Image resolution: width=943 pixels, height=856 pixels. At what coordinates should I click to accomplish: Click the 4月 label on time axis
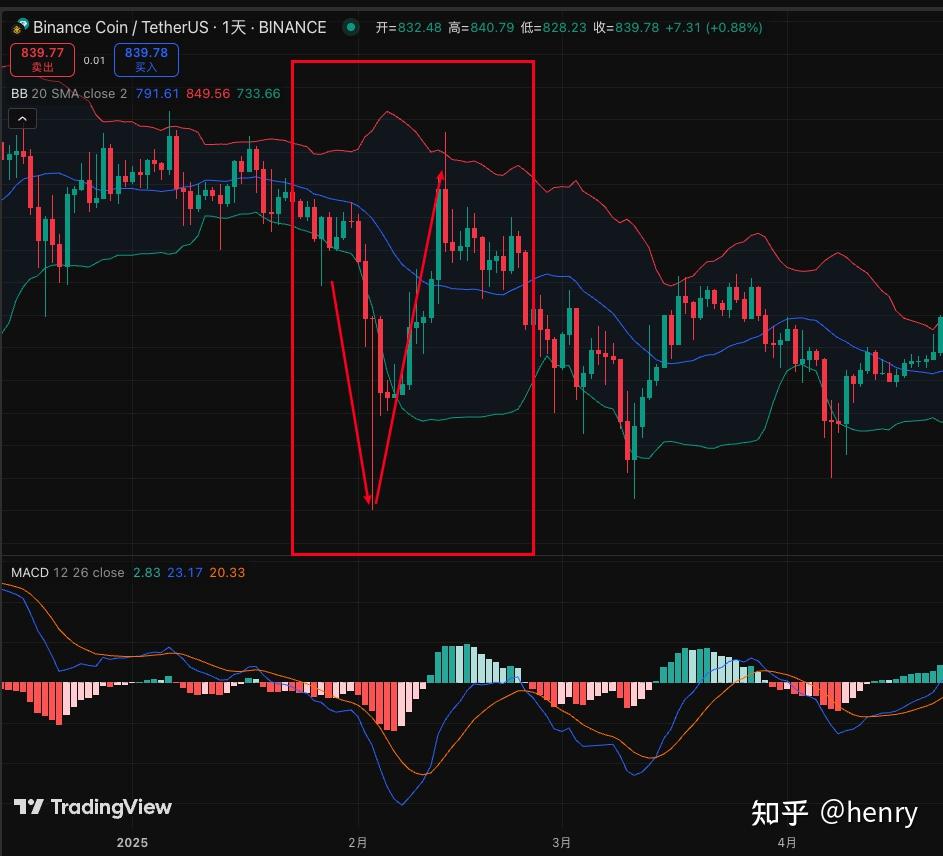tap(787, 842)
